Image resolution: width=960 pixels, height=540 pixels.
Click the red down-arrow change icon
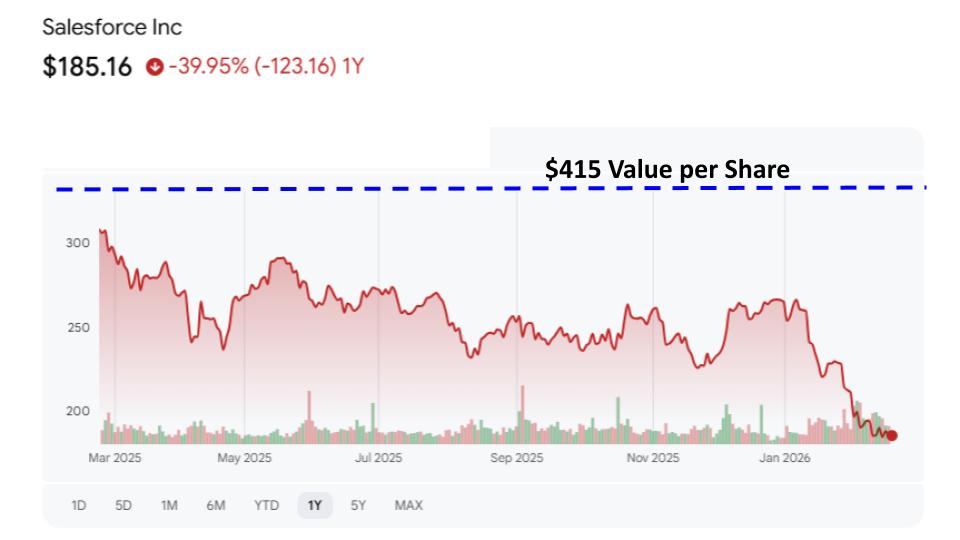[153, 67]
